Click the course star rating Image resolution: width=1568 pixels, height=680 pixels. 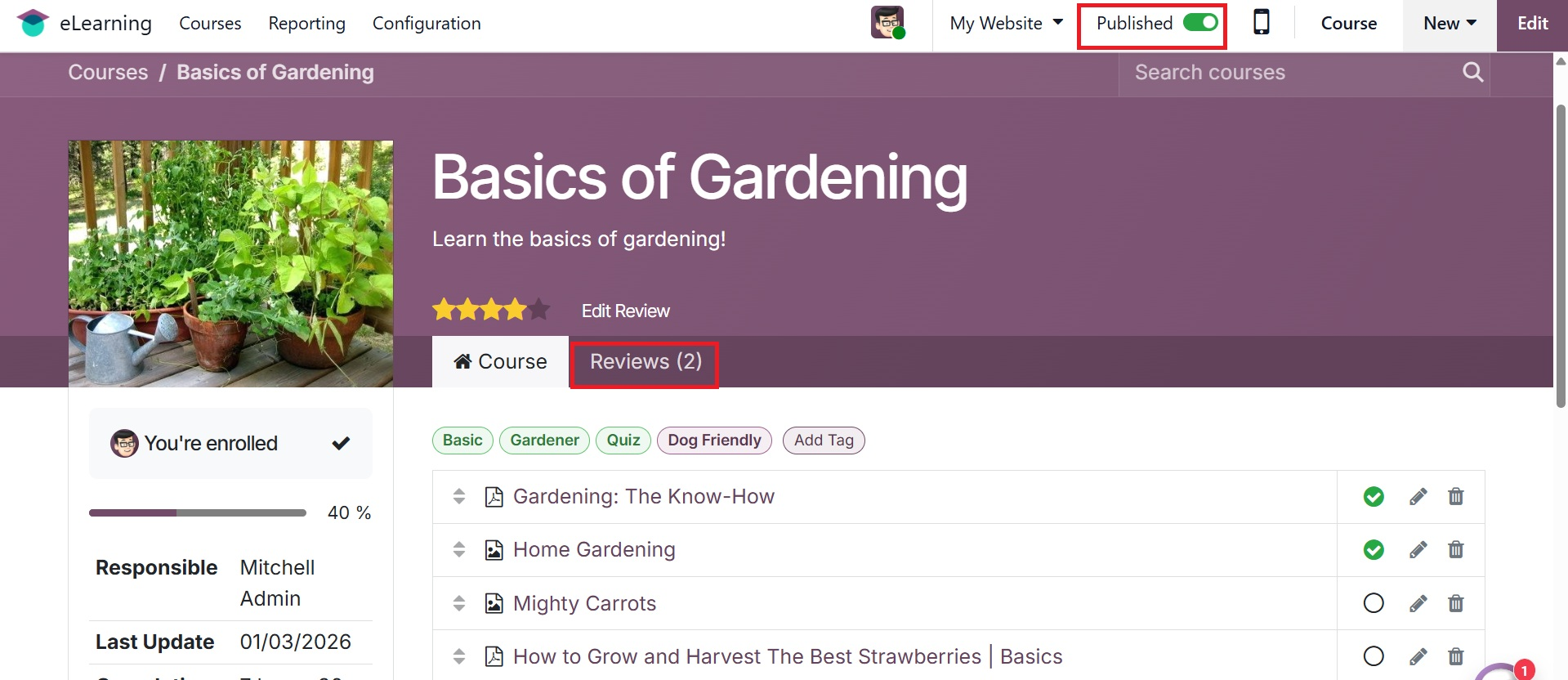click(490, 311)
